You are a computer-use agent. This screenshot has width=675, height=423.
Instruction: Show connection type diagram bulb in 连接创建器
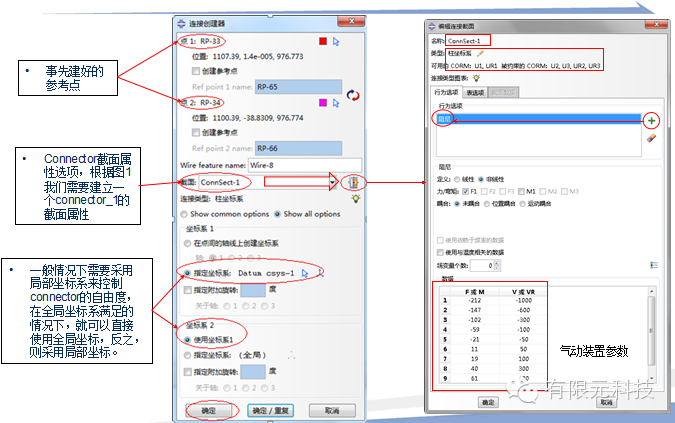tap(356, 198)
